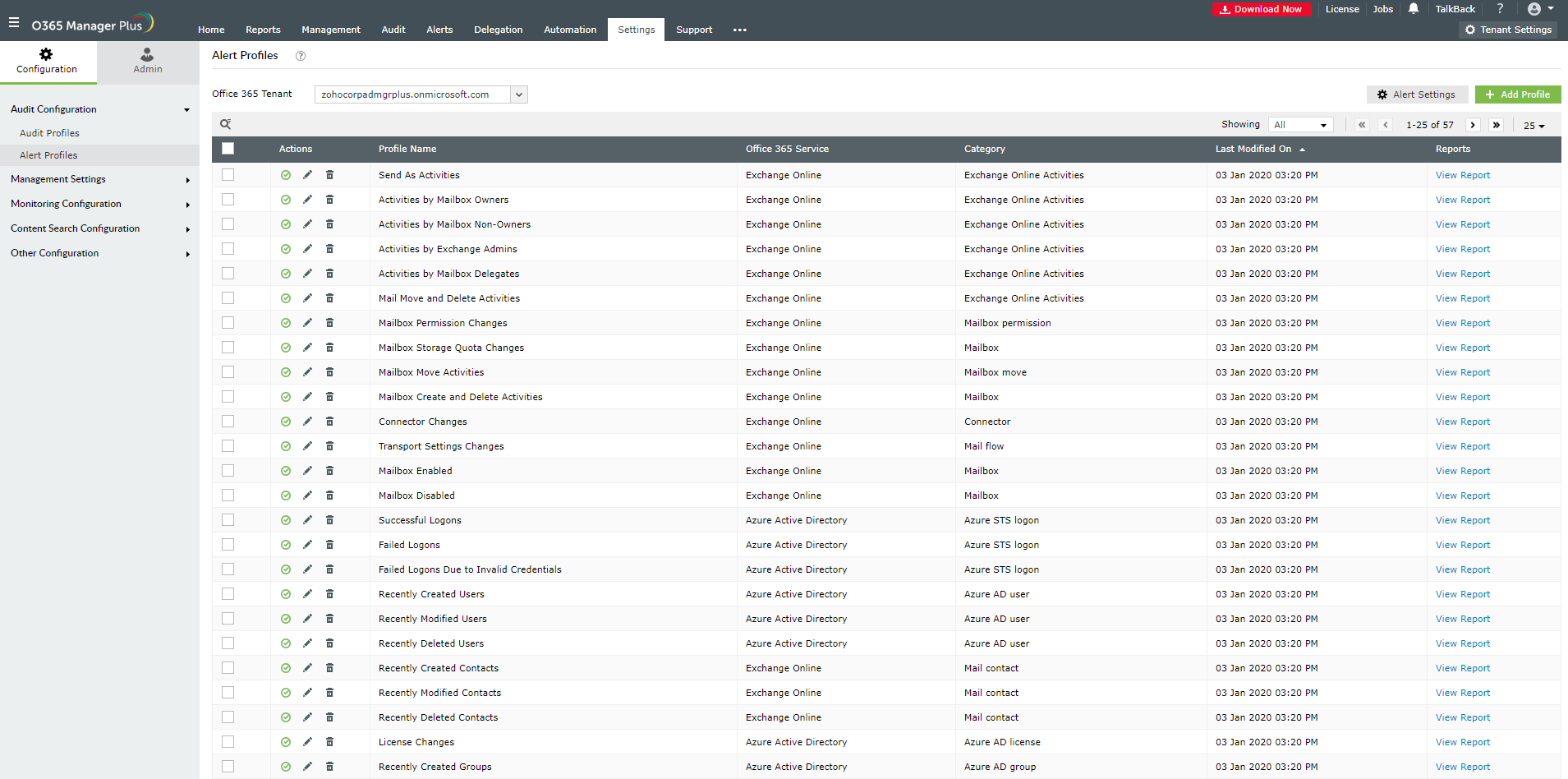The image size is (1568, 779).
Task: Delete the Connector Changes profile
Action: pyautogui.click(x=329, y=422)
